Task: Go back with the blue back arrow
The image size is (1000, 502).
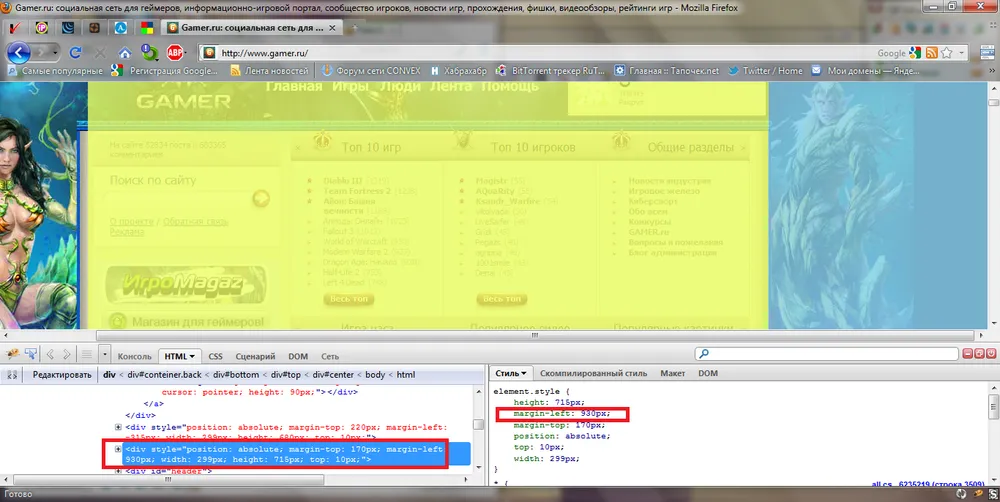Action: pos(18,52)
